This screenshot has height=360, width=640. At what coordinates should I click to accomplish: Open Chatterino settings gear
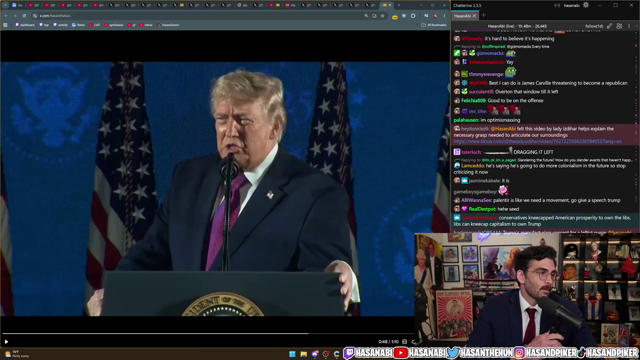pyautogui.click(x=586, y=5)
